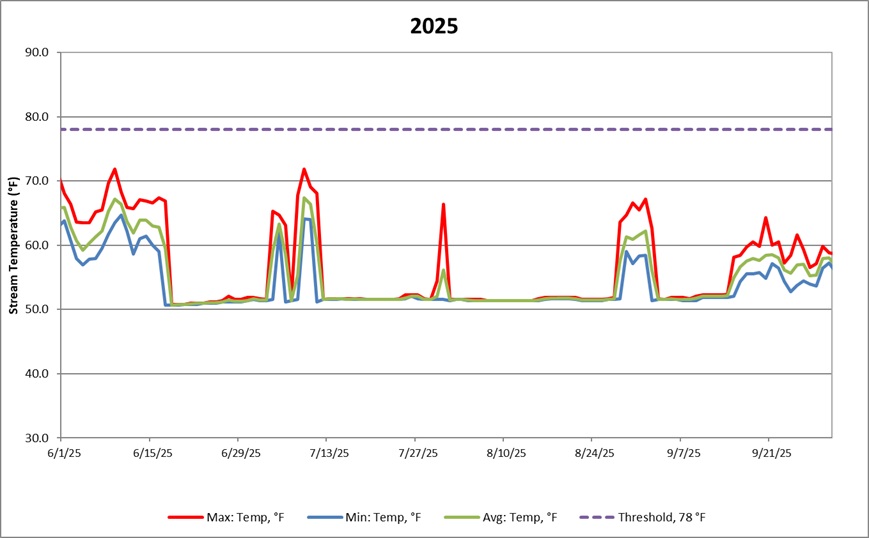Viewport: 869px width, 538px height.
Task: Click the purple dashed threshold line in plot
Action: click(x=500, y=129)
